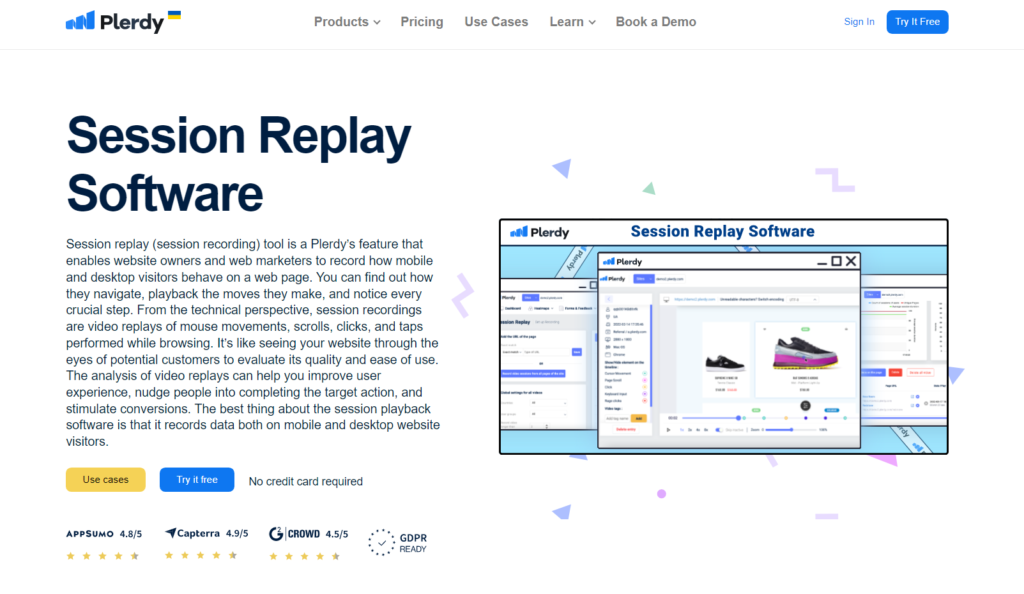Click the blue Try it free button

[197, 480]
